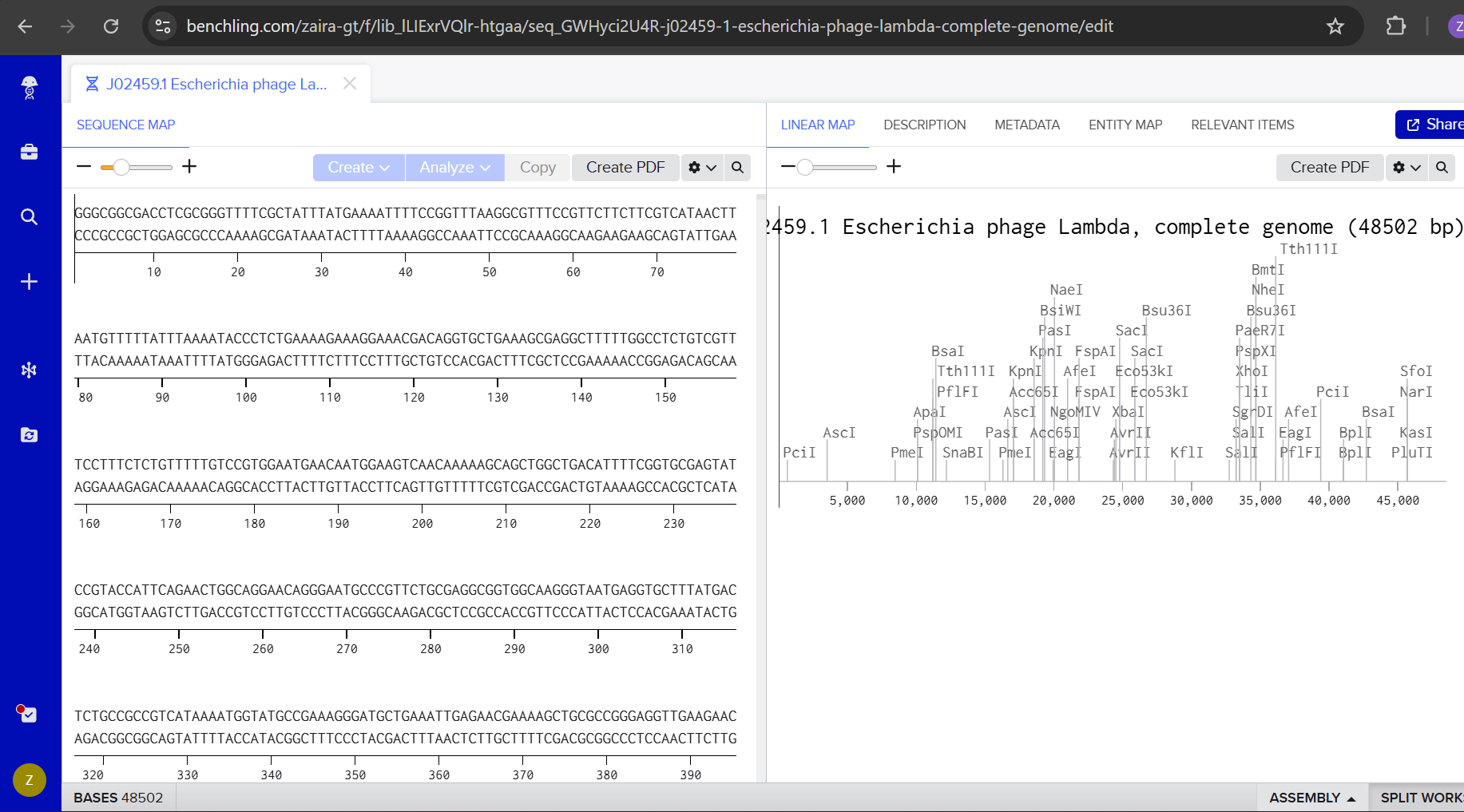Open the user avatar Z in sidebar

pyautogui.click(x=30, y=780)
